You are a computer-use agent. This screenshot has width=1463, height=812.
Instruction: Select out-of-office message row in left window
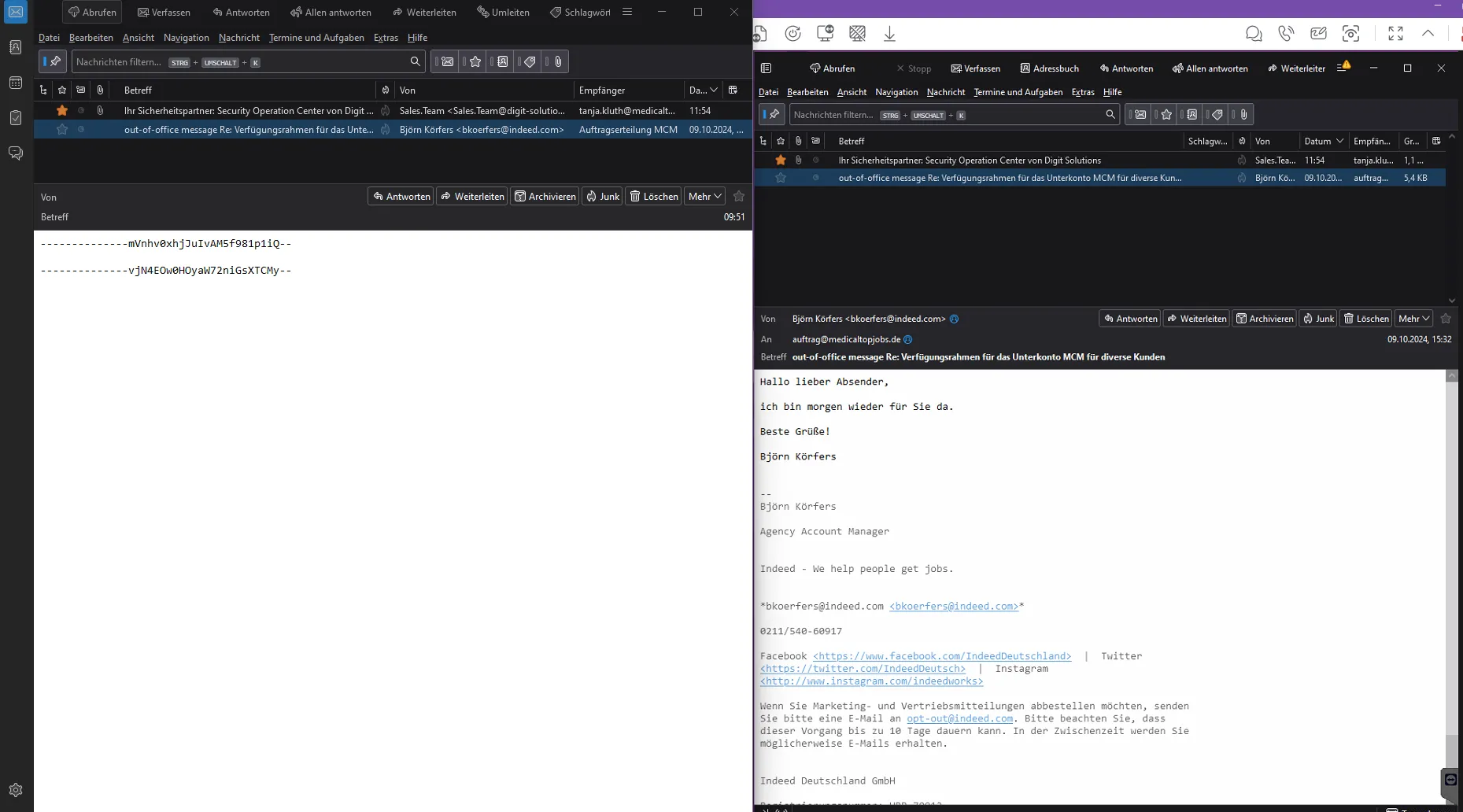tap(393, 129)
